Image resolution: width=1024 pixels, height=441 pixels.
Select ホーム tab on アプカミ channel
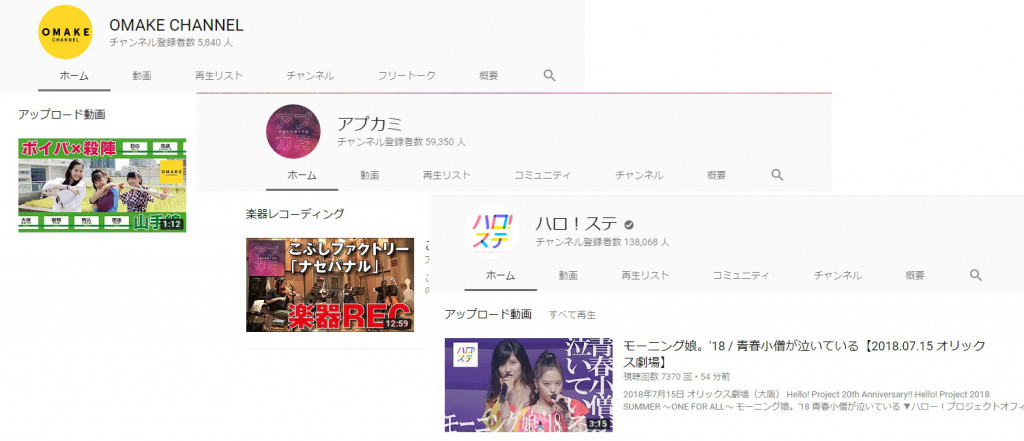click(302, 175)
